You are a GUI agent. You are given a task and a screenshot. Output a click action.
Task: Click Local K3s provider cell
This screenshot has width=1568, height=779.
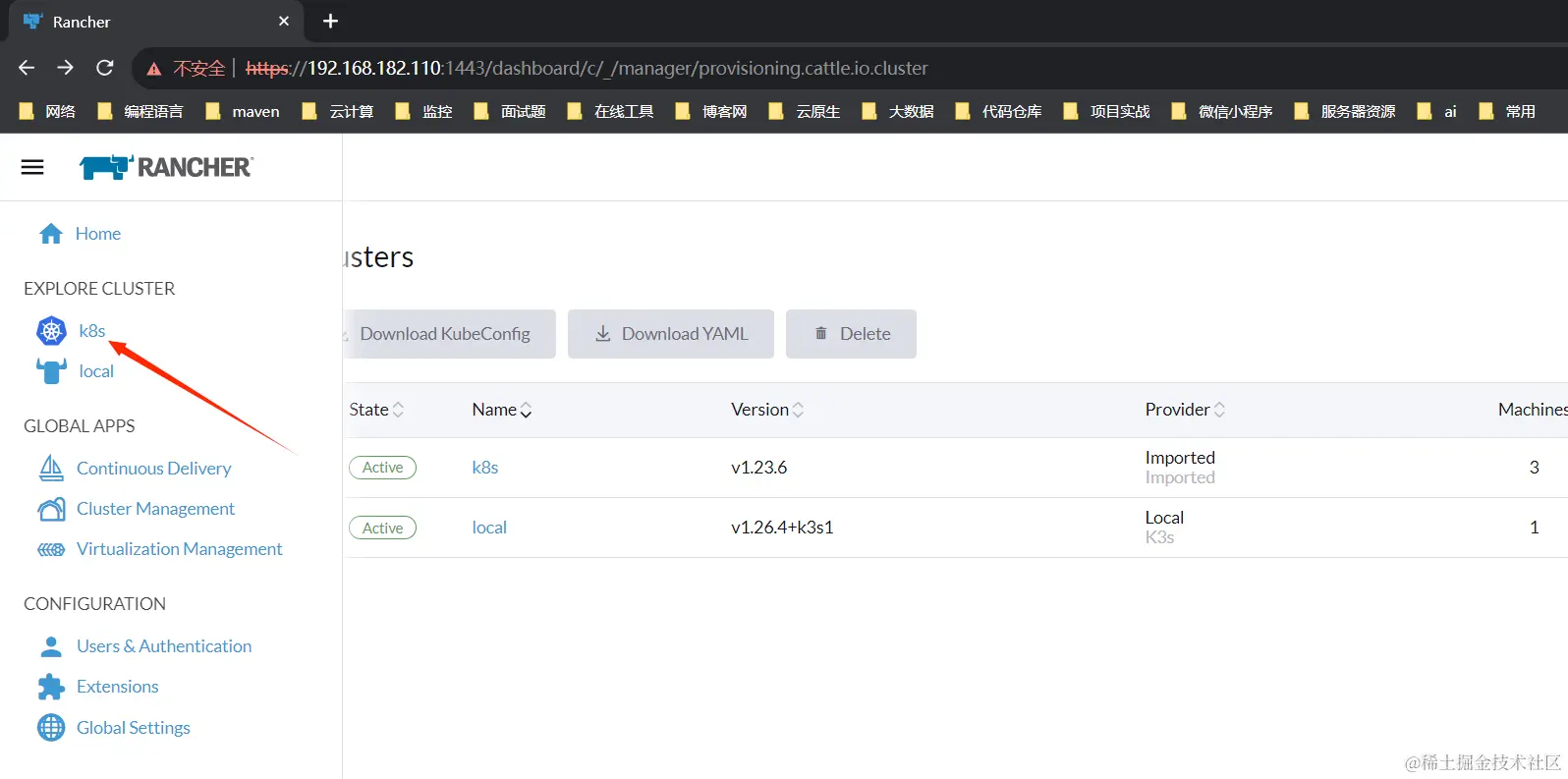click(1164, 528)
